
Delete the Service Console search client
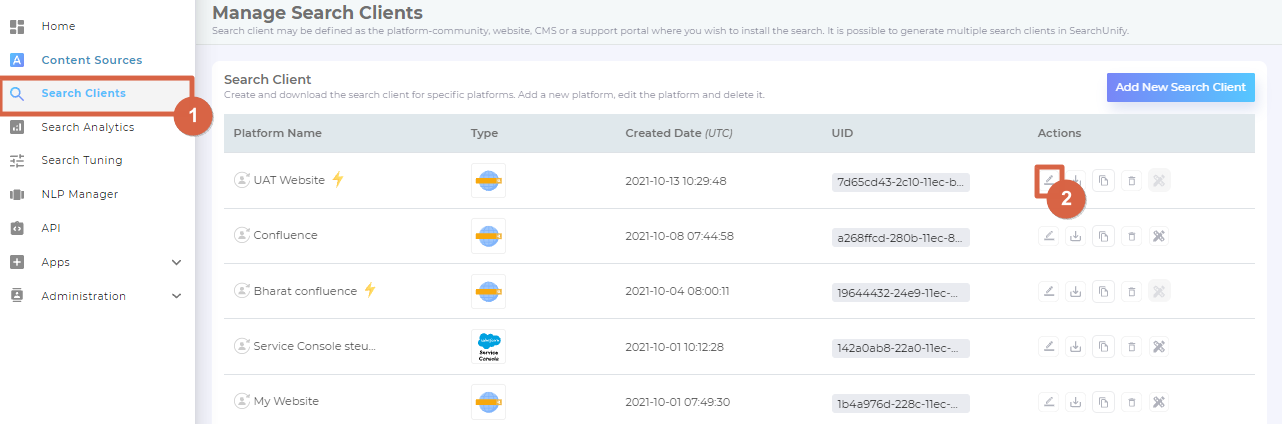click(x=1131, y=347)
